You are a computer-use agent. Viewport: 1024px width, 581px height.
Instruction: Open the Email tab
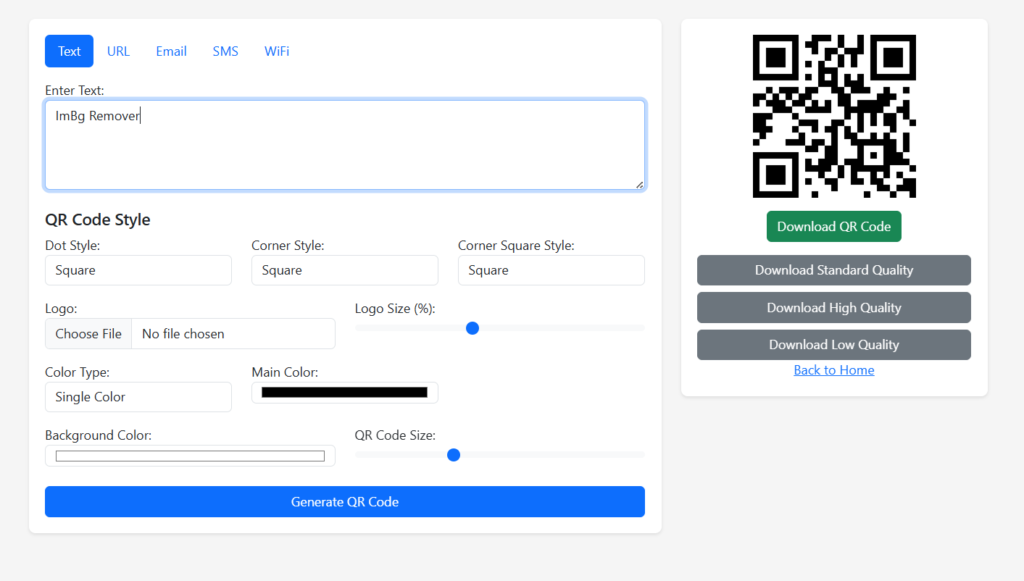(x=171, y=51)
